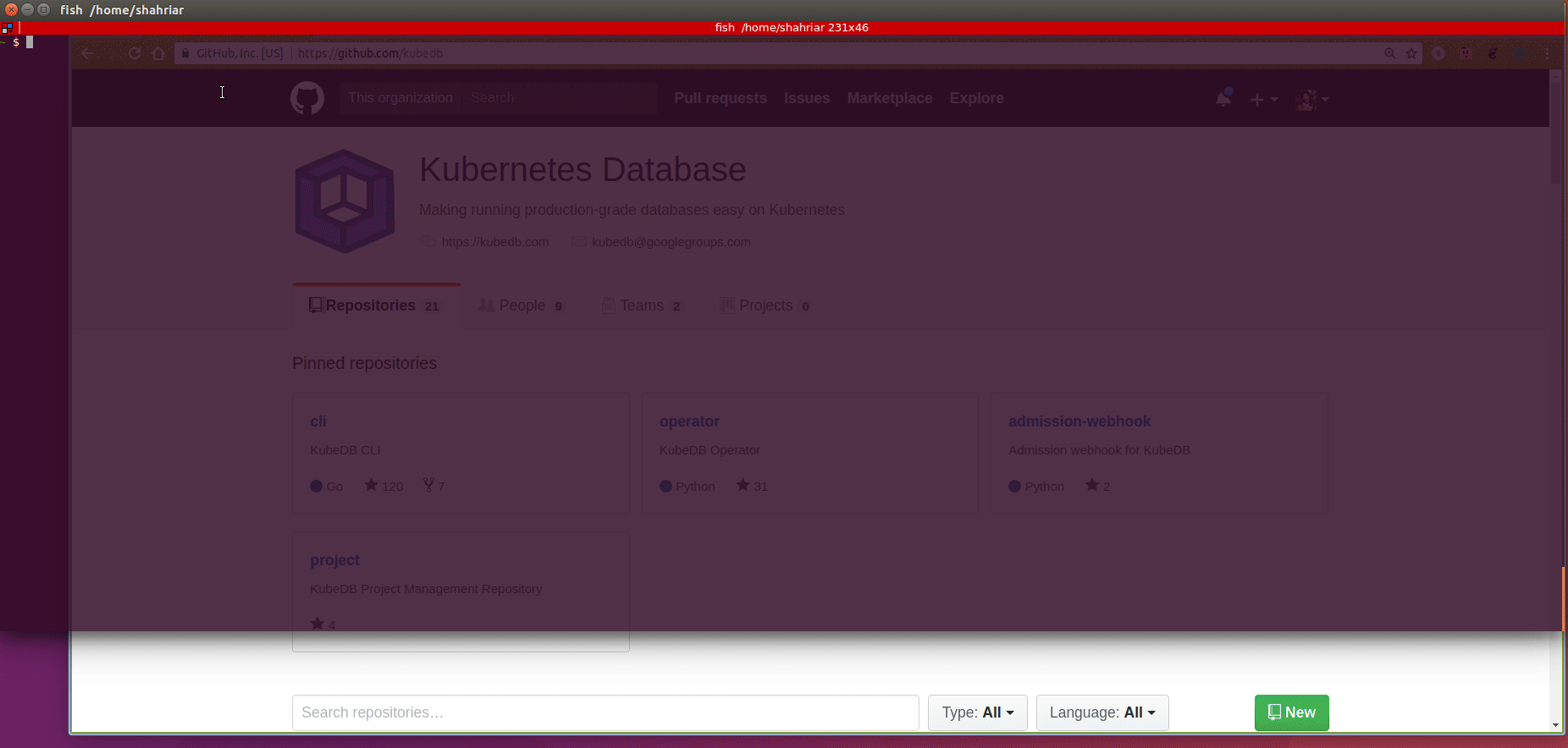1568x748 pixels.
Task: Expand the plus create-new dropdown
Action: pyautogui.click(x=1263, y=100)
